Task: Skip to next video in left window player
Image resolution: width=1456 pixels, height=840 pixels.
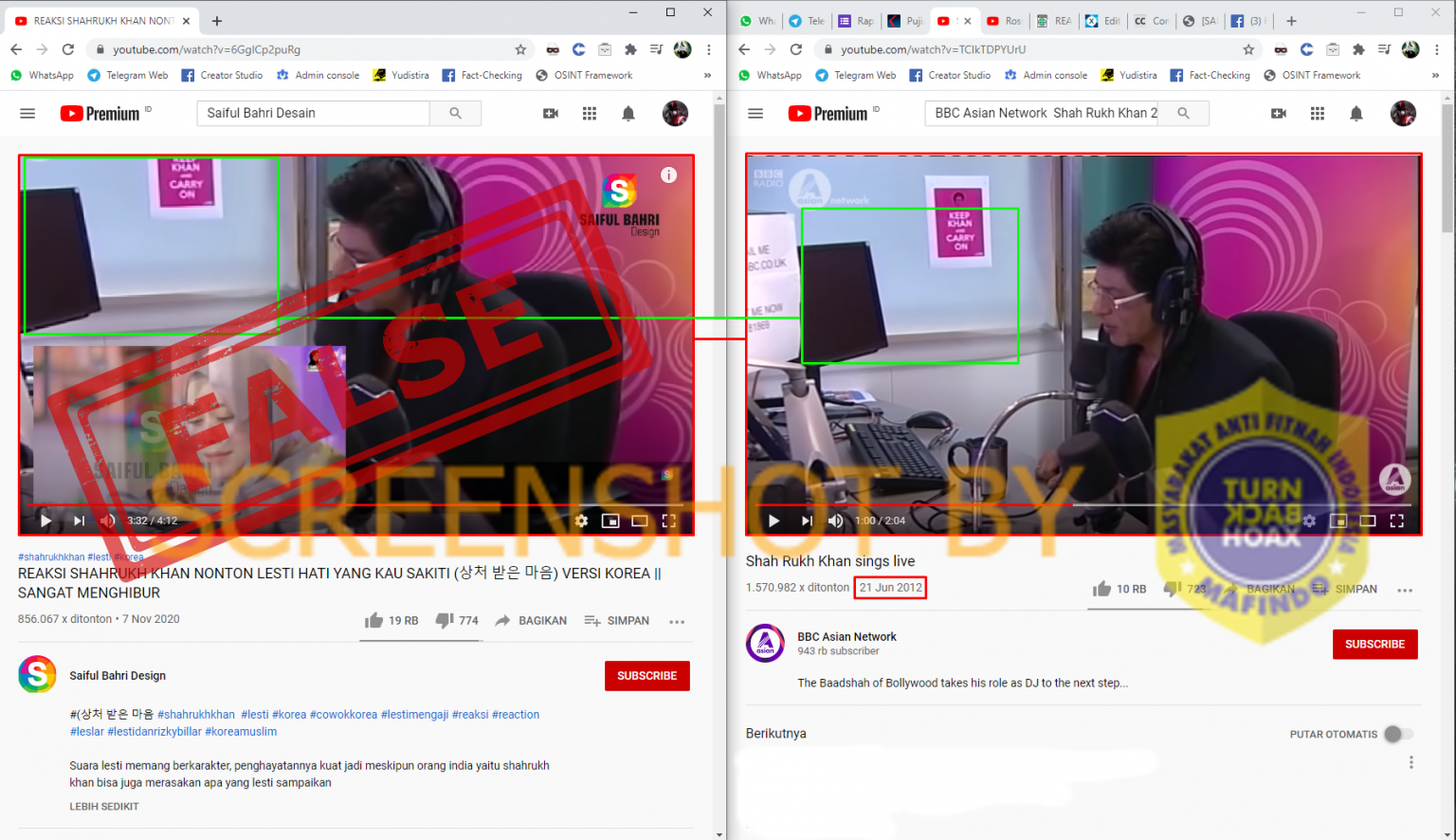Action: 79,520
